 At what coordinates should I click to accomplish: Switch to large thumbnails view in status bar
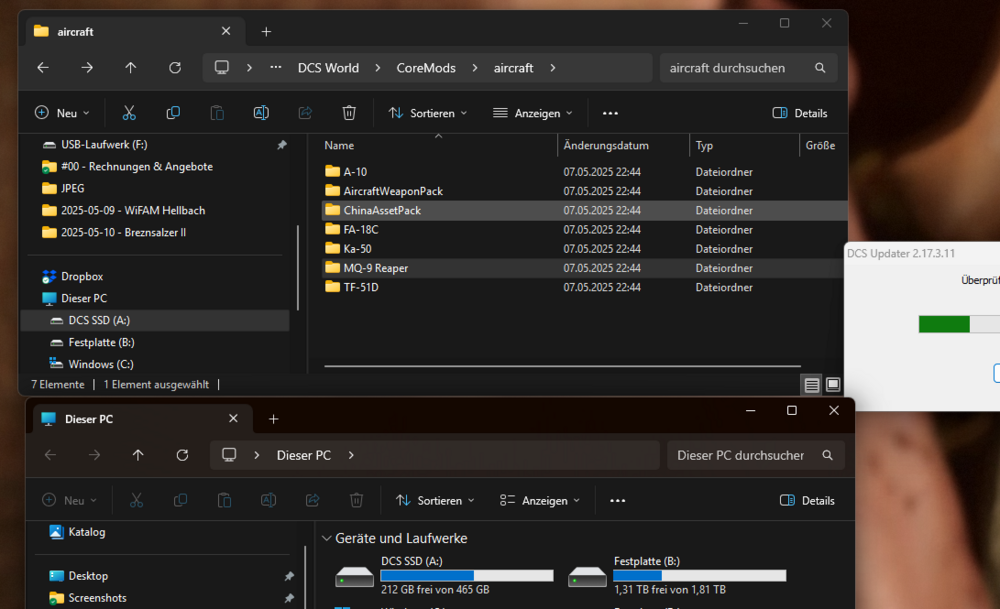[833, 384]
